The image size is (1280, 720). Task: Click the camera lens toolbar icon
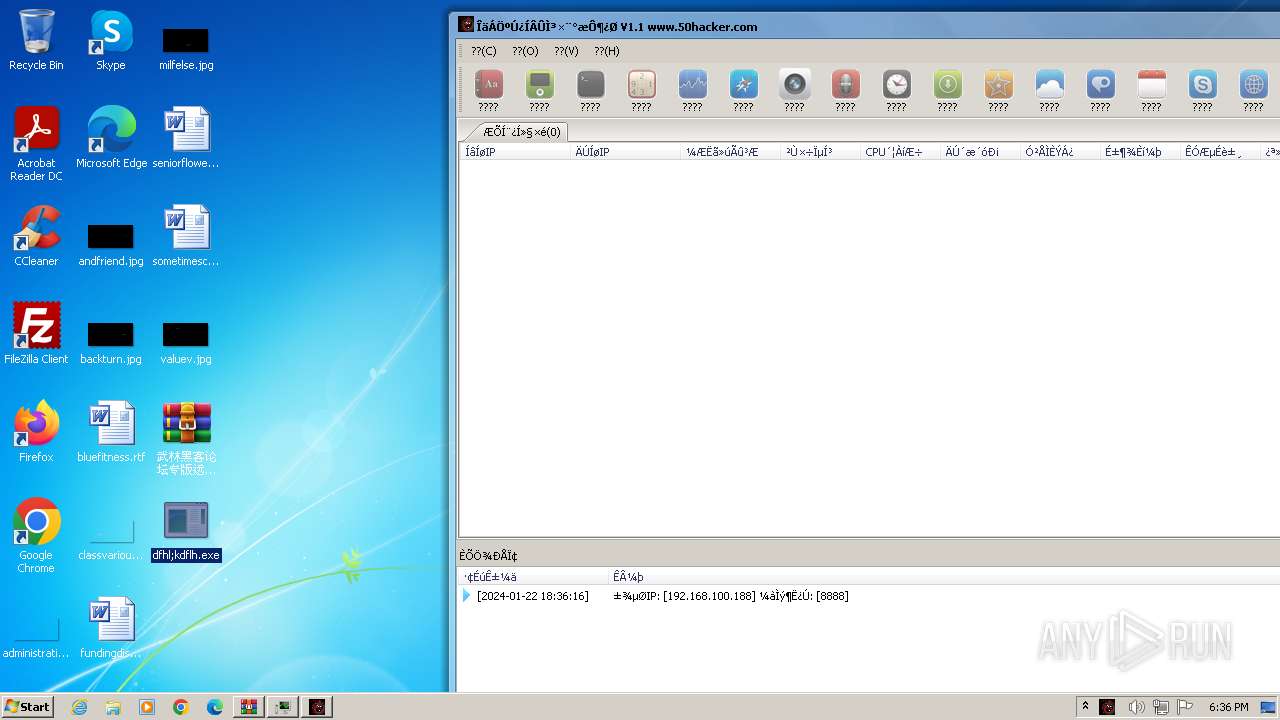(794, 84)
